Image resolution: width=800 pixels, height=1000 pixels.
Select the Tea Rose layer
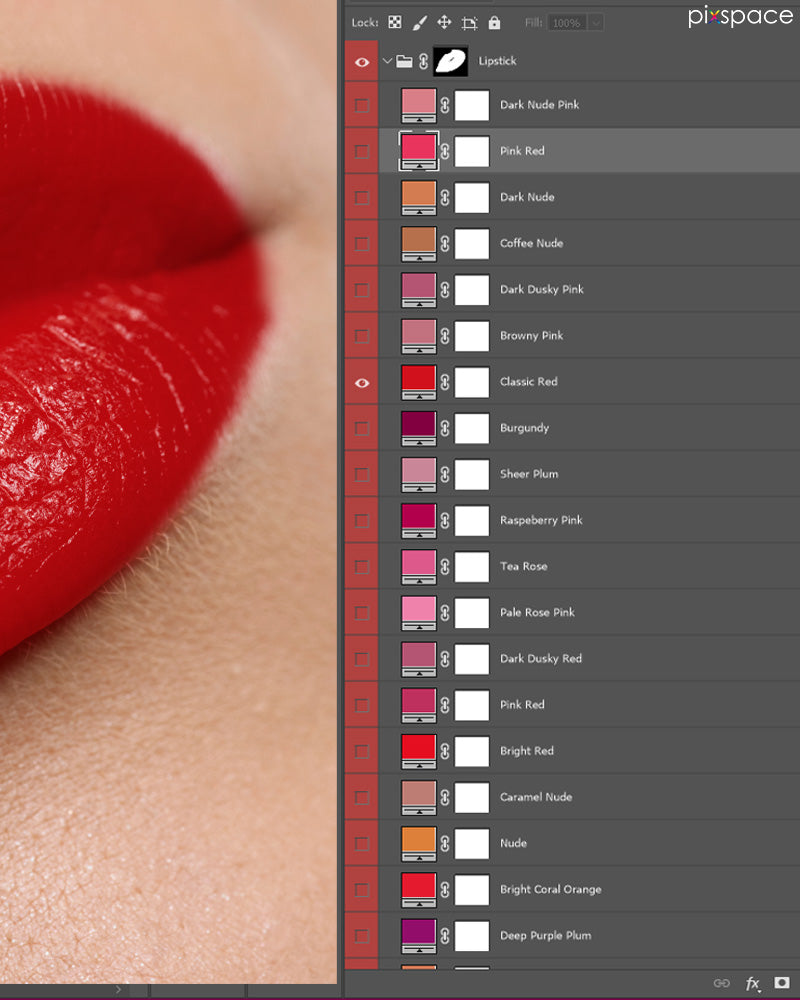[x=523, y=566]
